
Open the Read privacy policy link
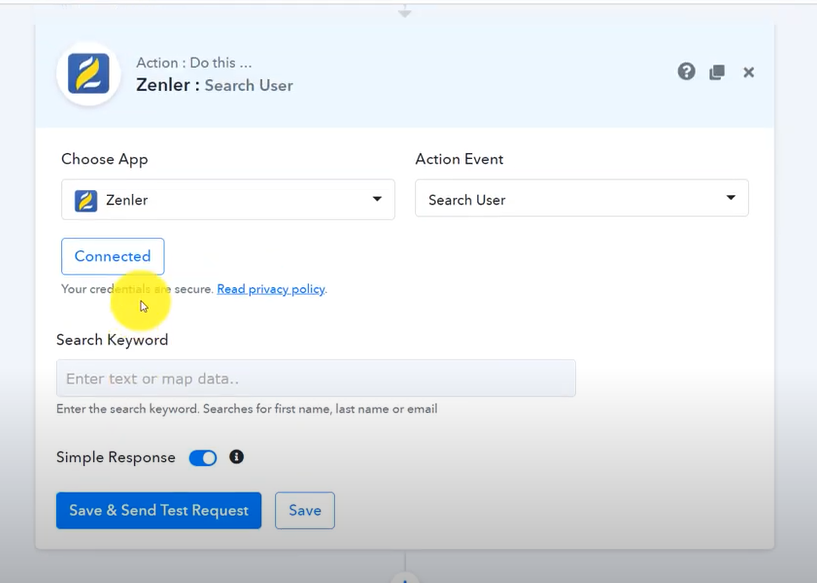(x=271, y=289)
